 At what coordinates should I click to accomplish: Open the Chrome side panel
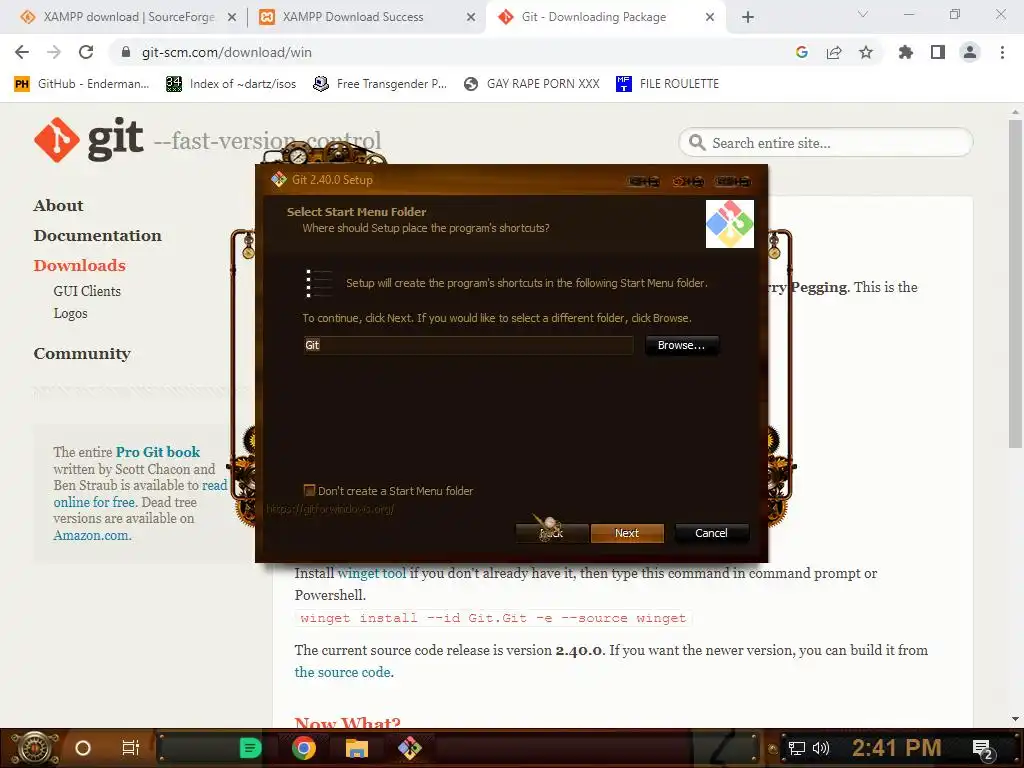pos(938,52)
